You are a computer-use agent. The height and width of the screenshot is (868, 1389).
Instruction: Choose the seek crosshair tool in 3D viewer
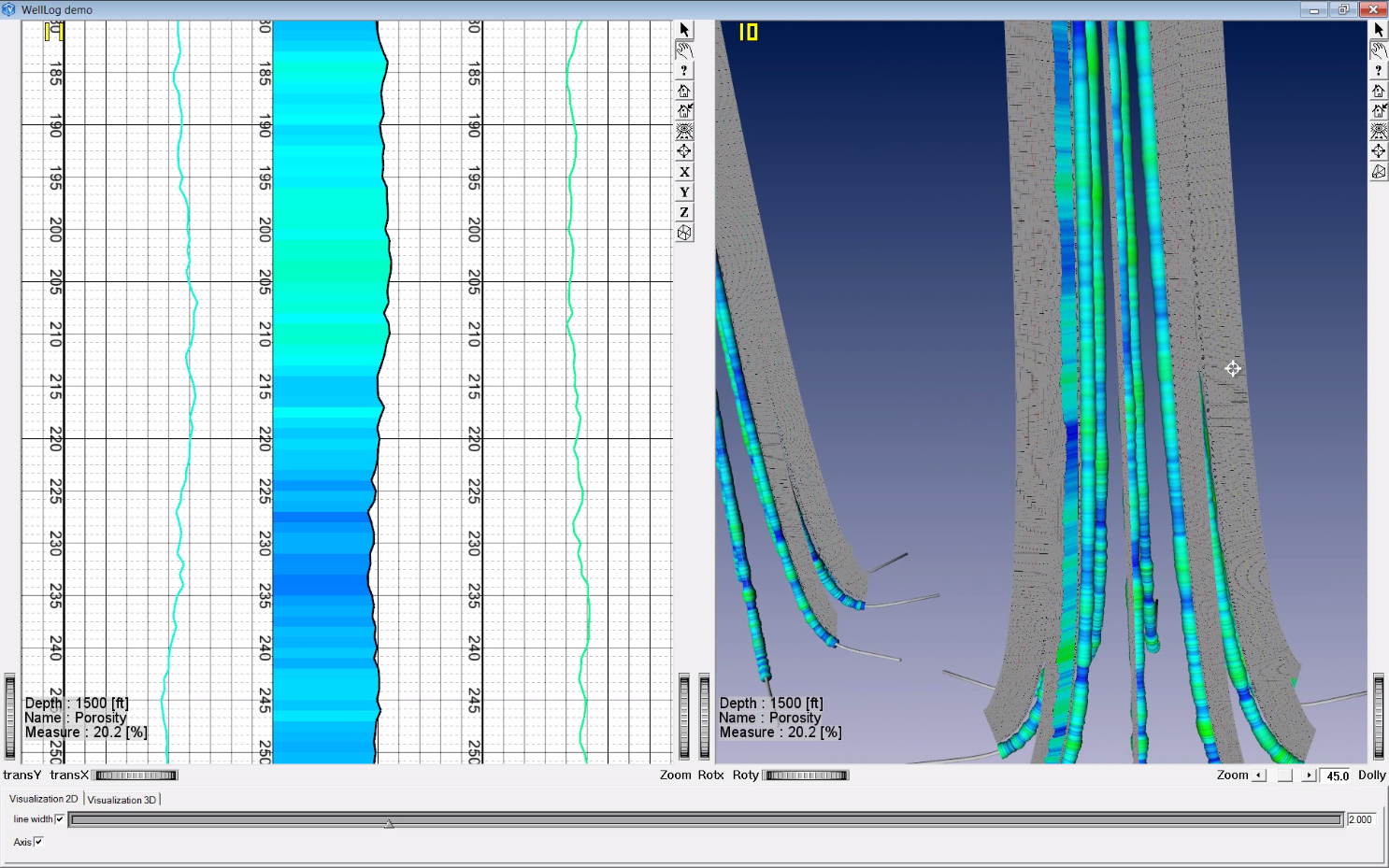pos(1379,151)
